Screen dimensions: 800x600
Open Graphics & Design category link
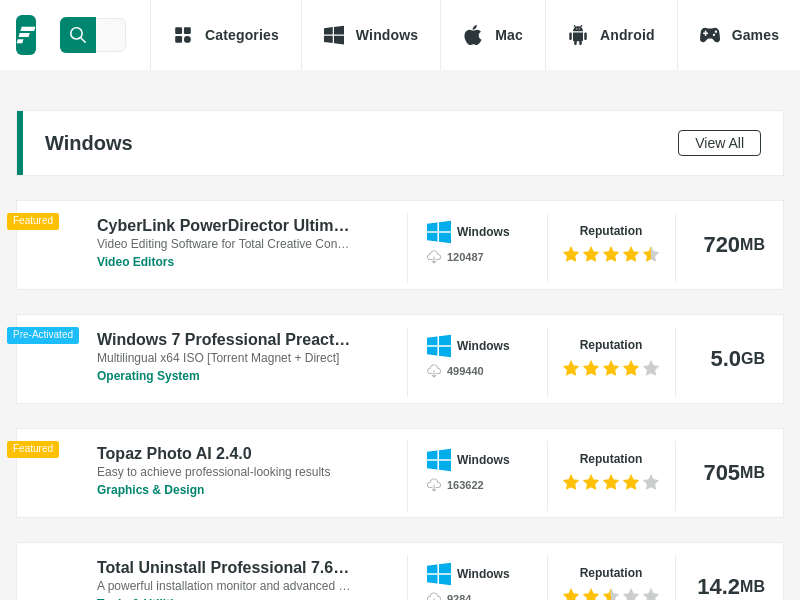tap(150, 490)
